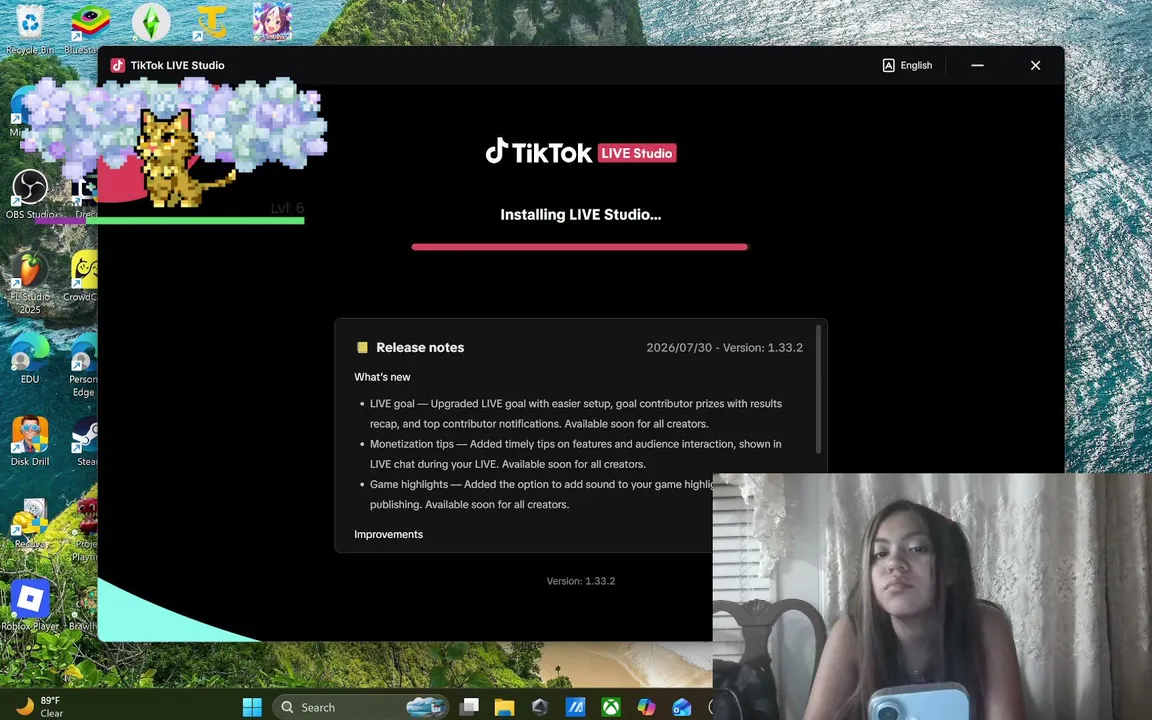1152x720 pixels.
Task: Click the installation progress bar
Action: point(580,247)
